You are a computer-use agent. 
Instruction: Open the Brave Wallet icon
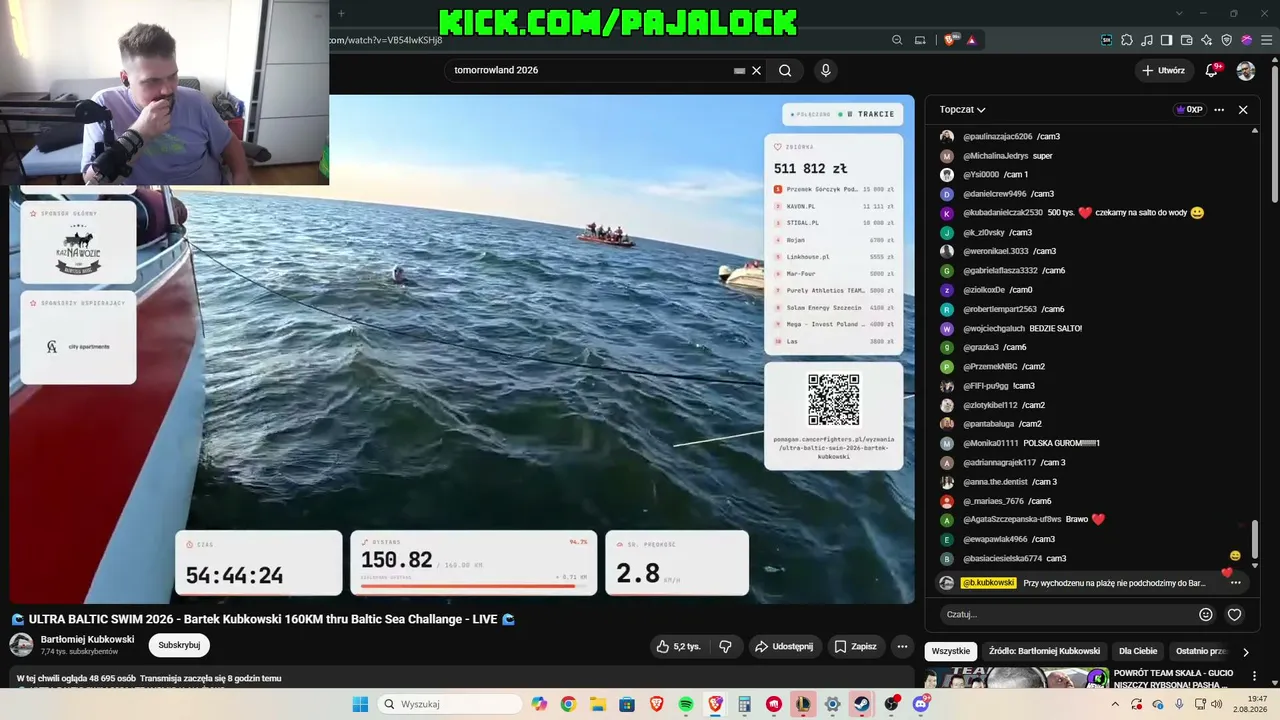click(1187, 40)
